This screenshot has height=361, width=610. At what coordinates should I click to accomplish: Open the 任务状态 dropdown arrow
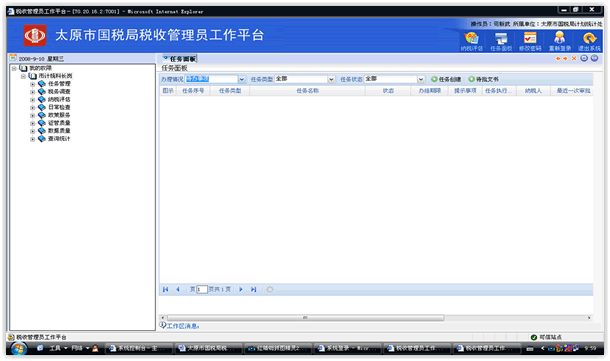[x=421, y=79]
